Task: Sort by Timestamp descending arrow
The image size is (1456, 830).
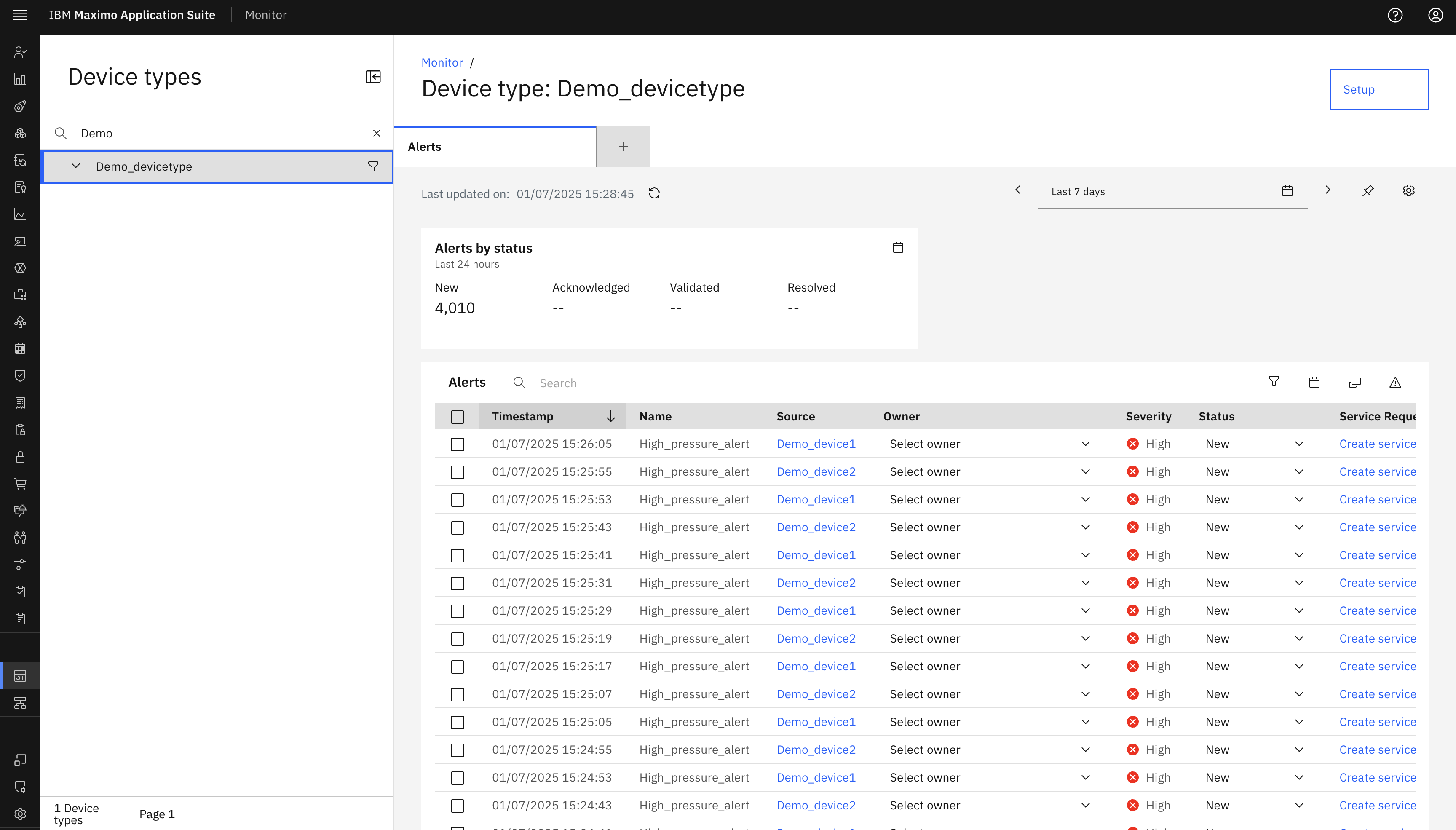Action: point(610,416)
